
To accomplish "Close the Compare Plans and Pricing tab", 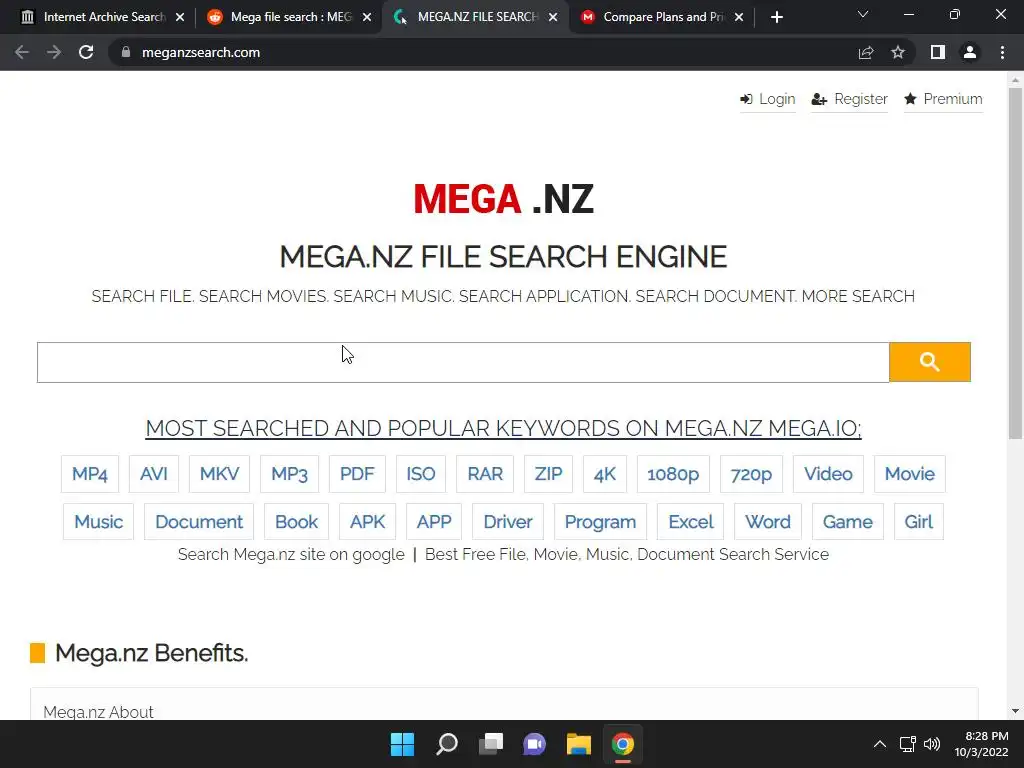I will [x=739, y=17].
